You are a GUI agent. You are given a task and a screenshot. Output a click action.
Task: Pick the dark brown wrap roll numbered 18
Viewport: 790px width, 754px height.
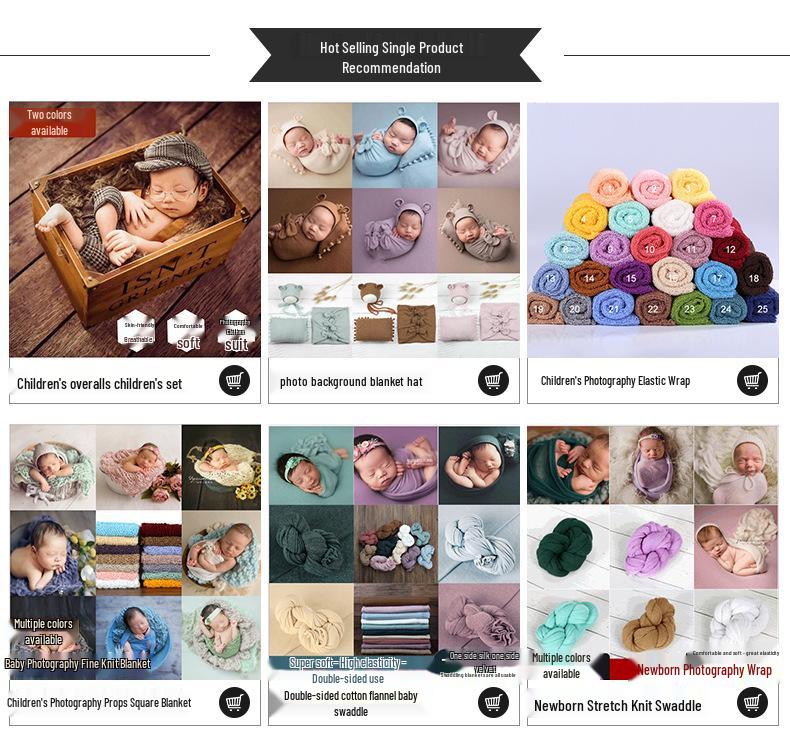point(754,276)
